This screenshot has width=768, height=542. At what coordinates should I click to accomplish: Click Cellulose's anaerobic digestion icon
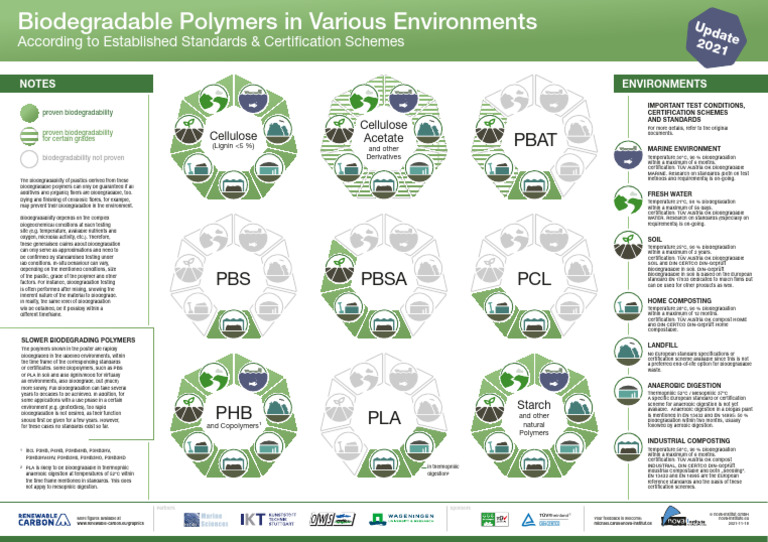pos(269,167)
